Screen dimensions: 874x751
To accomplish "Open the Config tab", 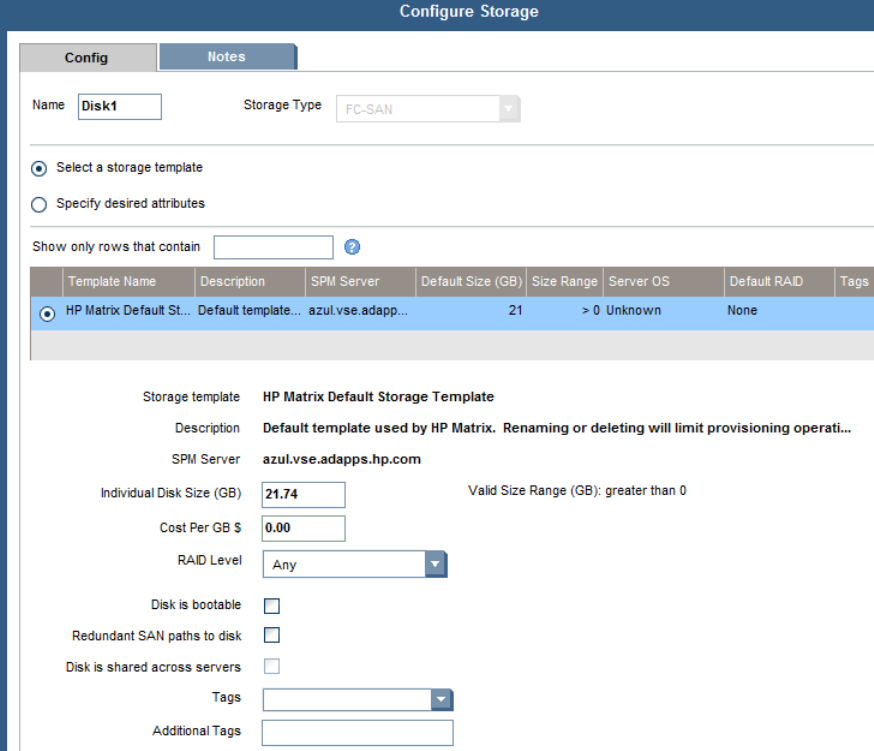I will pyautogui.click(x=87, y=58).
